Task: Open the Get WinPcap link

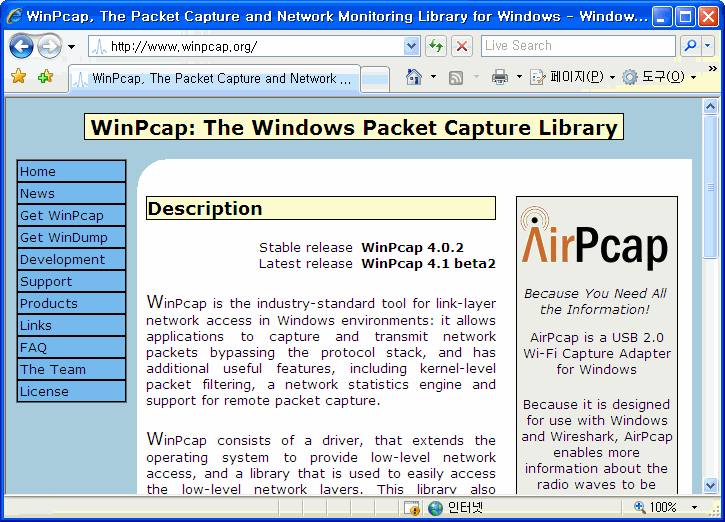Action: pos(71,215)
